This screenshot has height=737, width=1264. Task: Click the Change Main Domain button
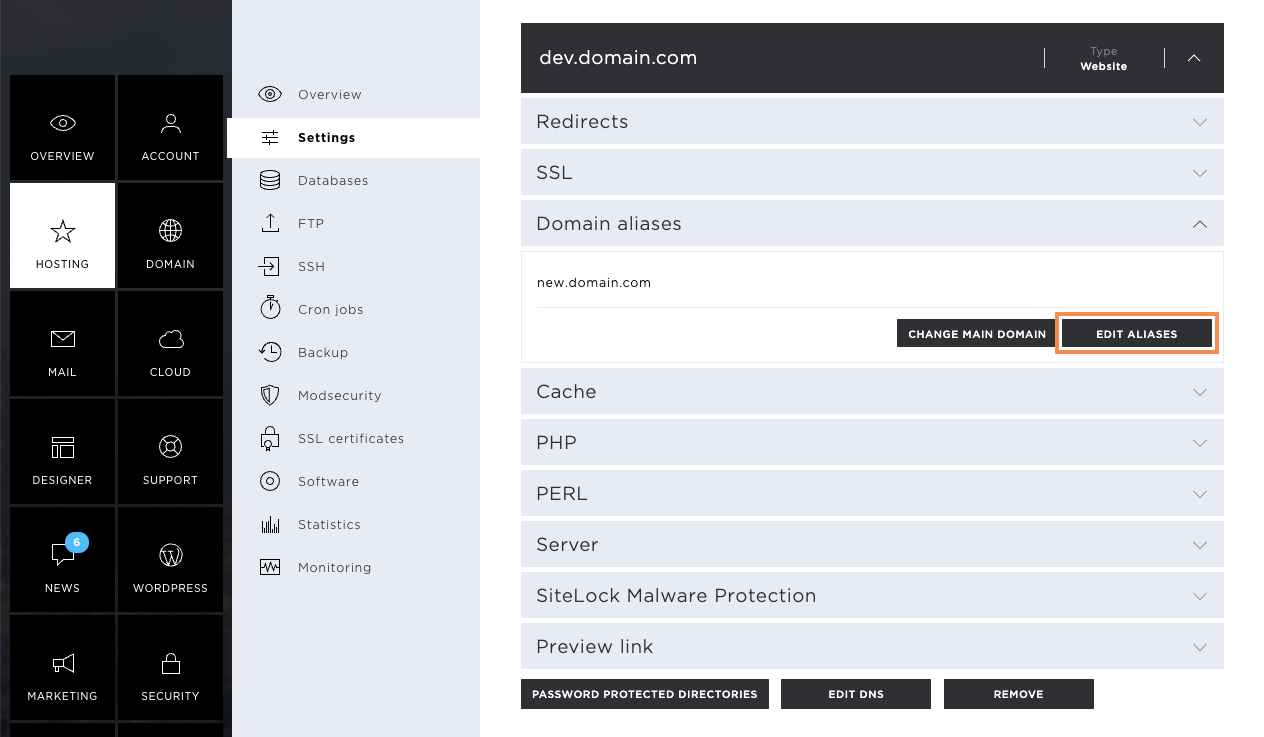point(977,334)
